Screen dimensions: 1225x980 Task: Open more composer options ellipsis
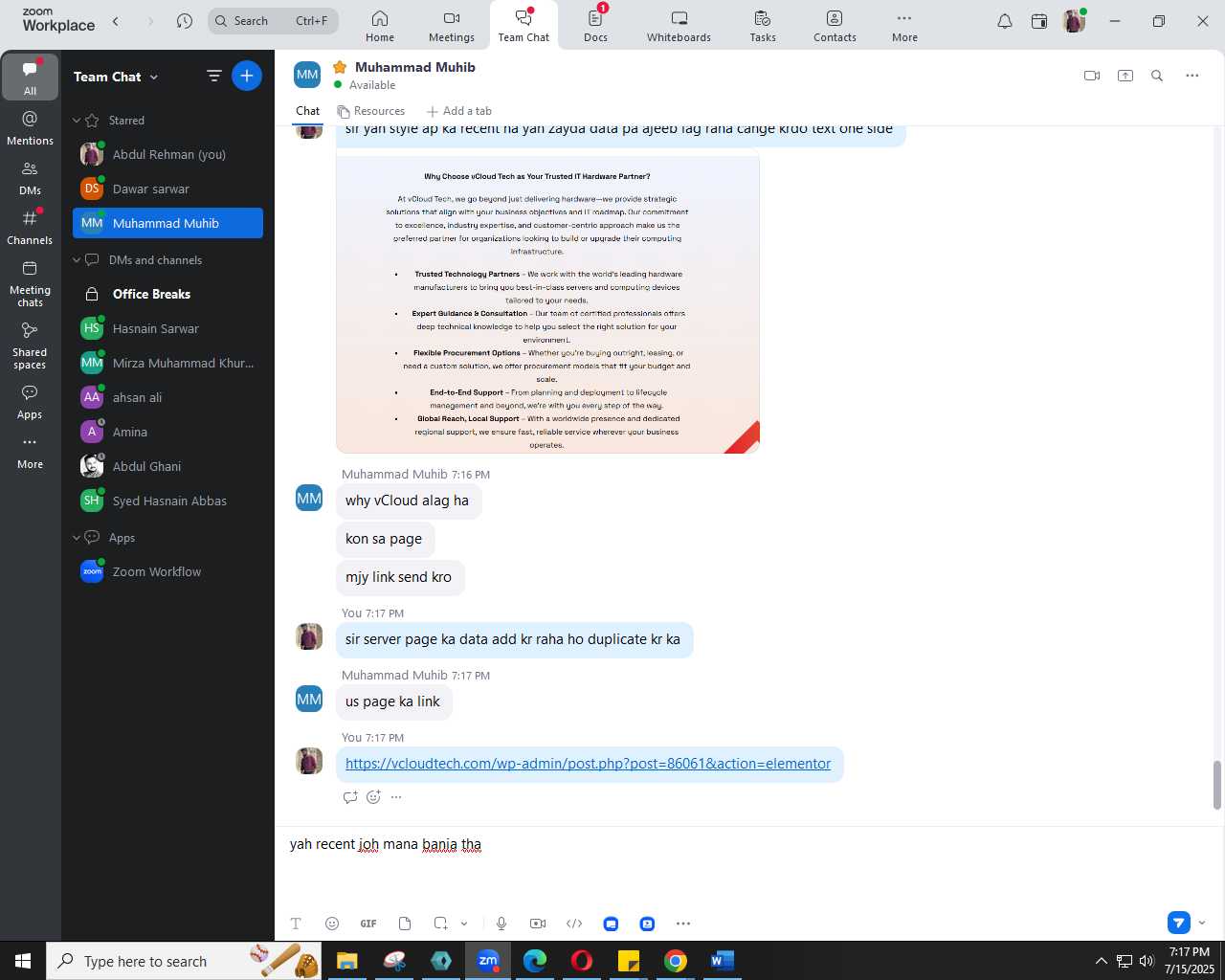pyautogui.click(x=683, y=924)
